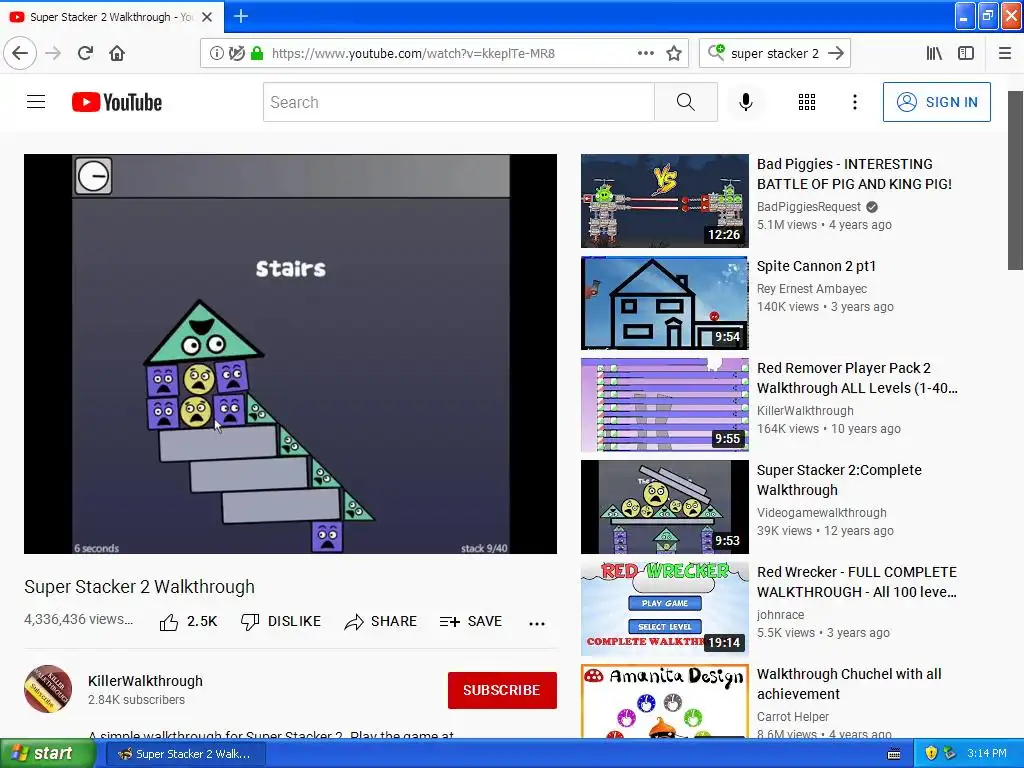Viewport: 1024px width, 768px height.
Task: Click the YouTube search magnifier button
Action: coord(686,102)
